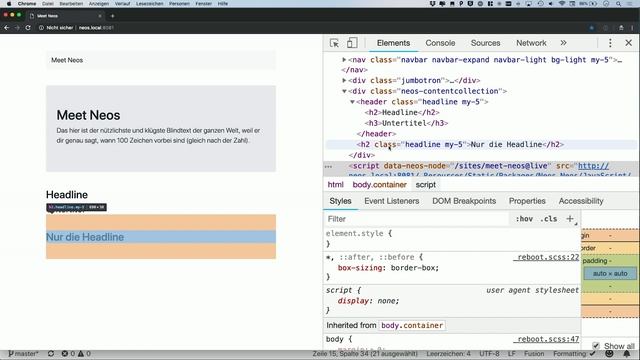Viewport: 640px width, 360px height.
Task: Click the element.style rule block
Action: point(452,238)
